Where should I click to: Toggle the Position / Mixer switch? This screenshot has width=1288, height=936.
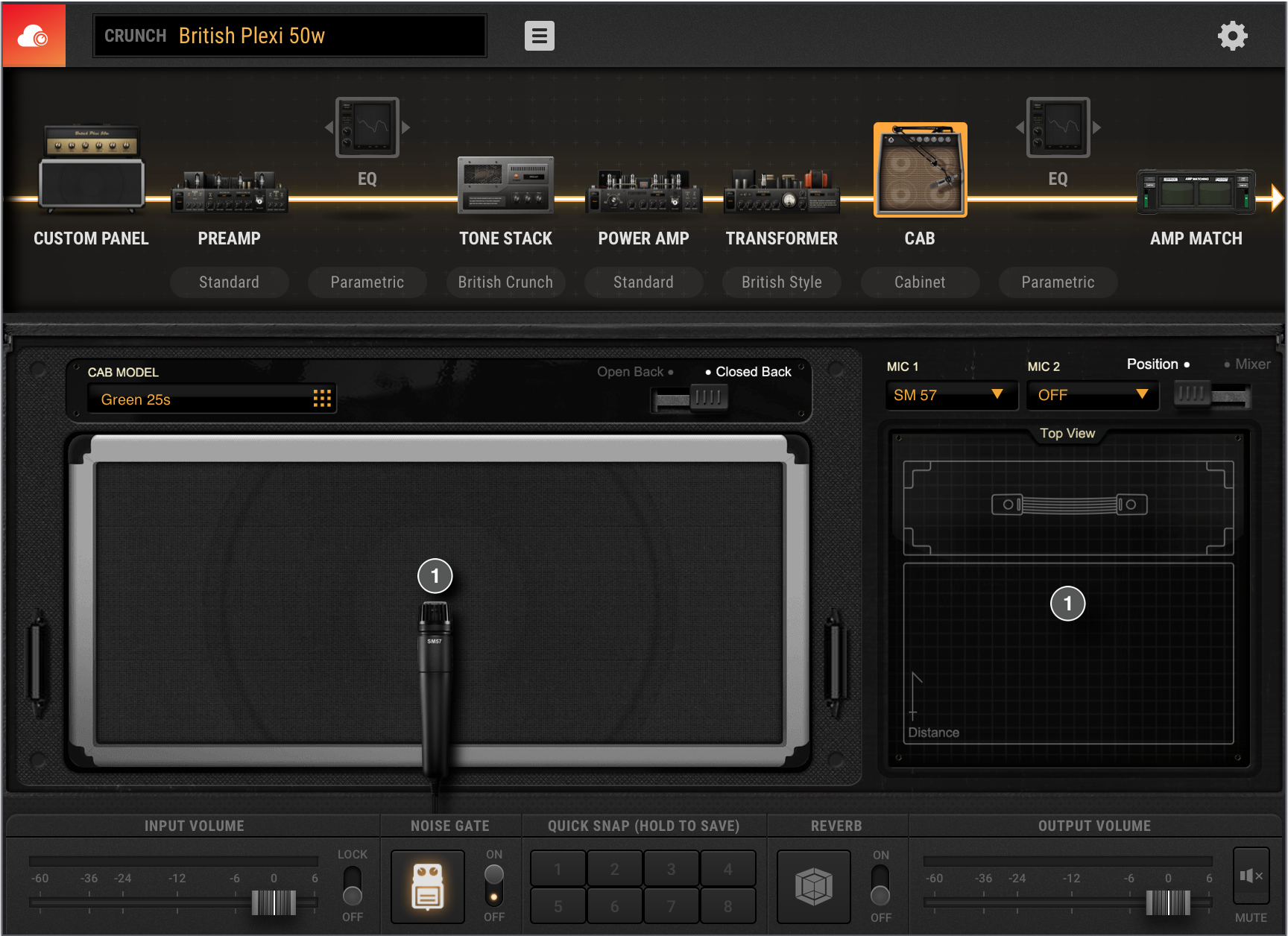(1212, 394)
